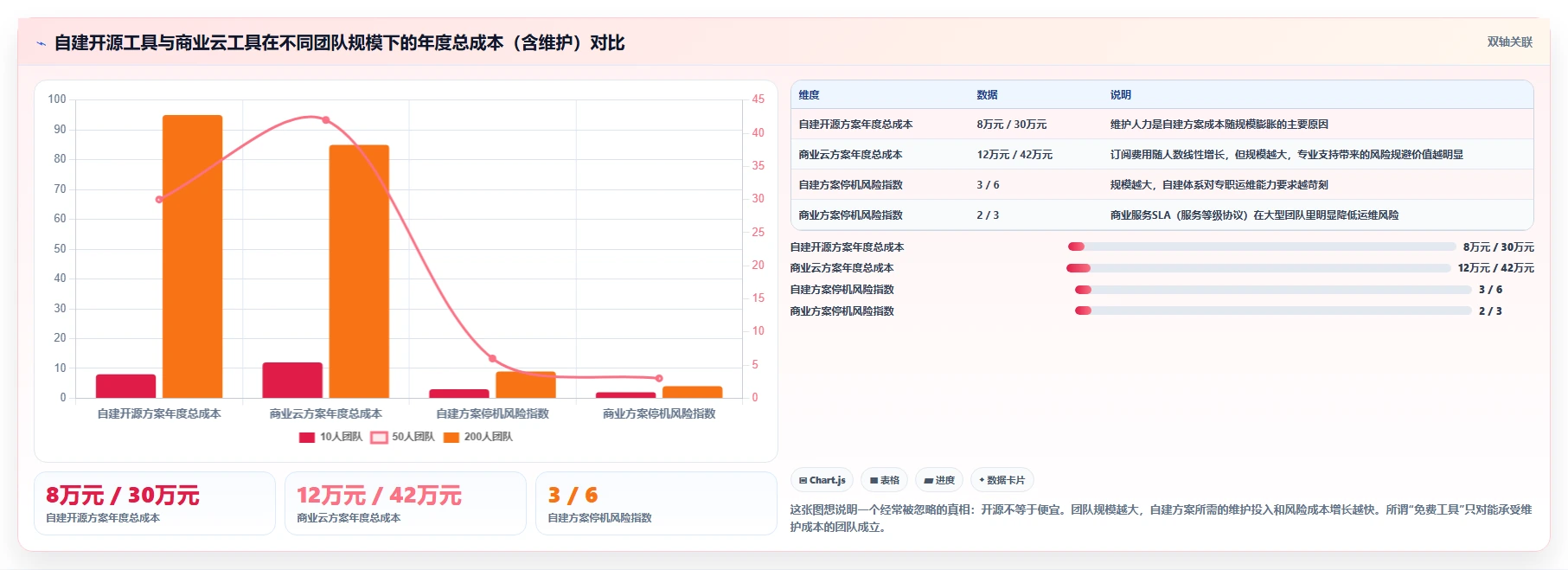Open the 8万元 / 30万元 stat card
This screenshot has height=570, width=1568.
coord(155,503)
